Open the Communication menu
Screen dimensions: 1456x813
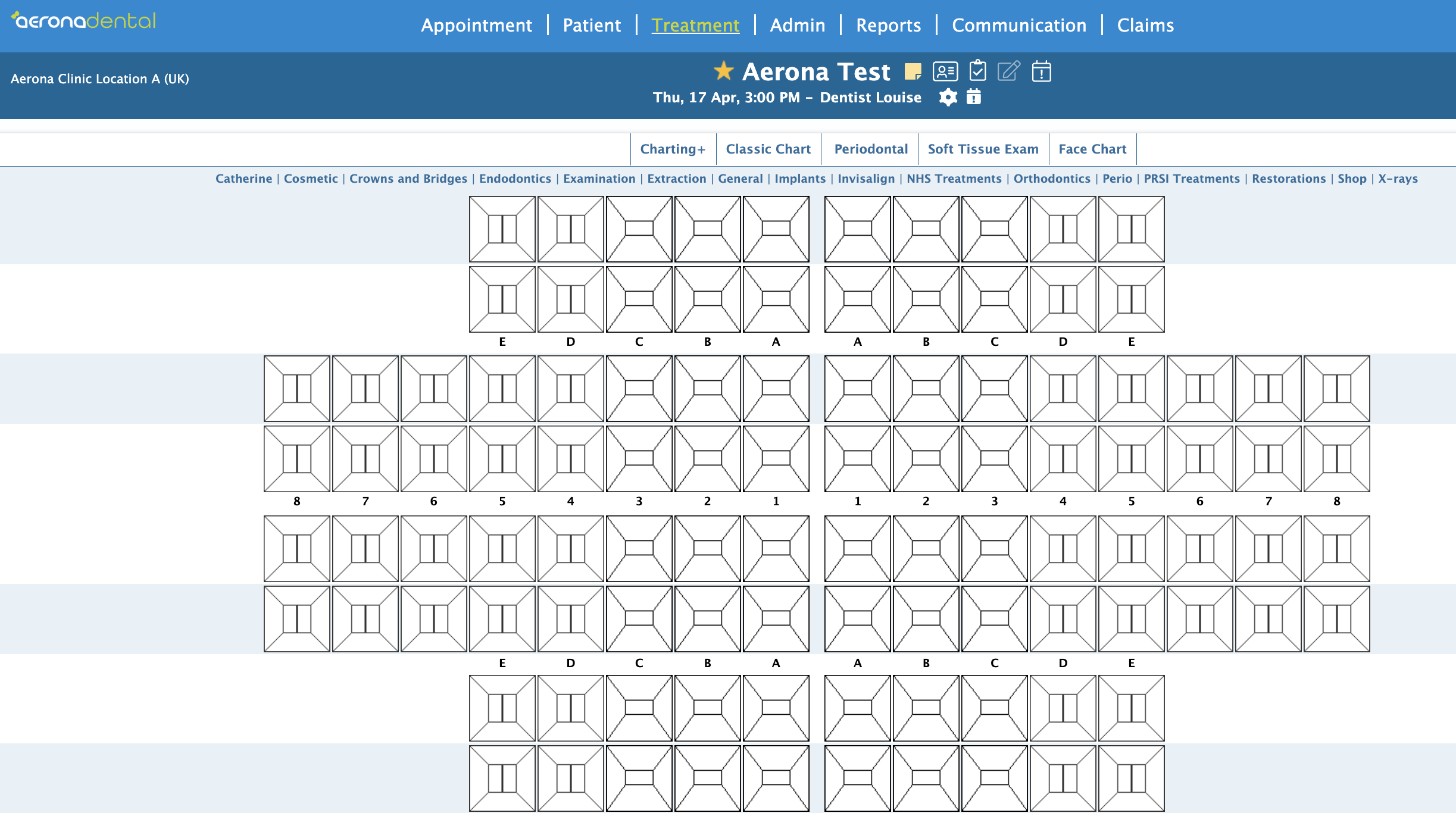tap(1019, 25)
